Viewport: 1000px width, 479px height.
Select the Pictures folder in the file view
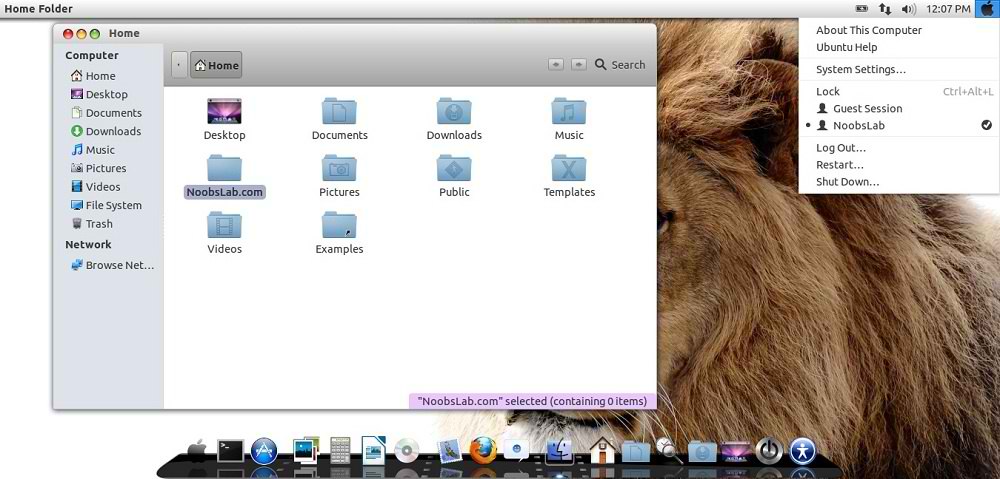(339, 177)
